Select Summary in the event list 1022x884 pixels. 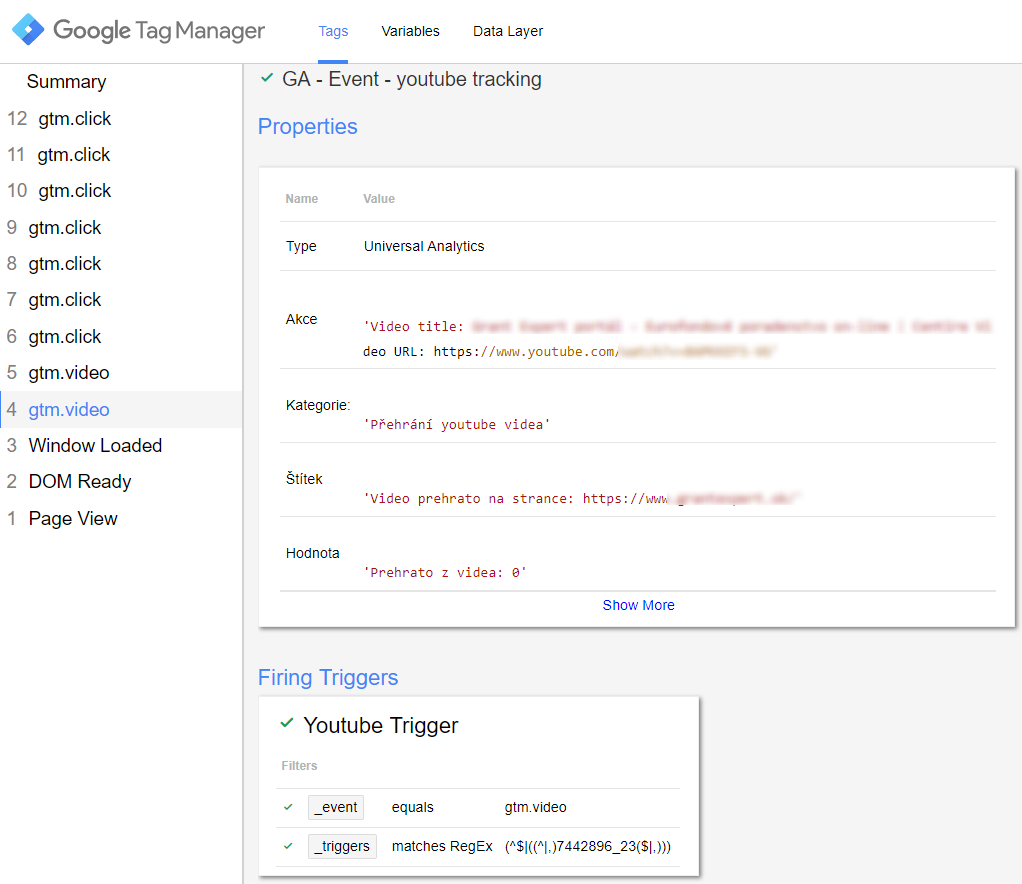click(66, 81)
